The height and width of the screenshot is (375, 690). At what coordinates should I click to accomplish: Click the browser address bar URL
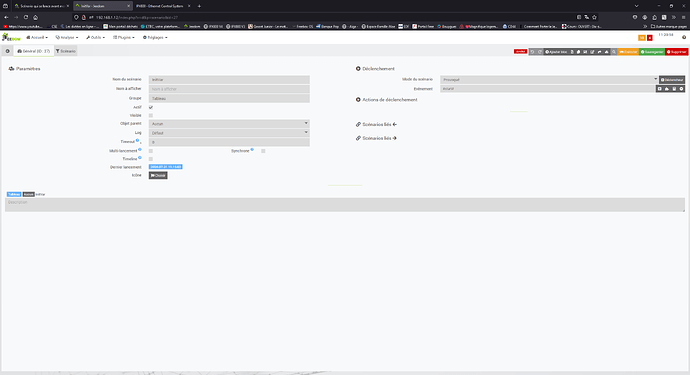(x=137, y=17)
